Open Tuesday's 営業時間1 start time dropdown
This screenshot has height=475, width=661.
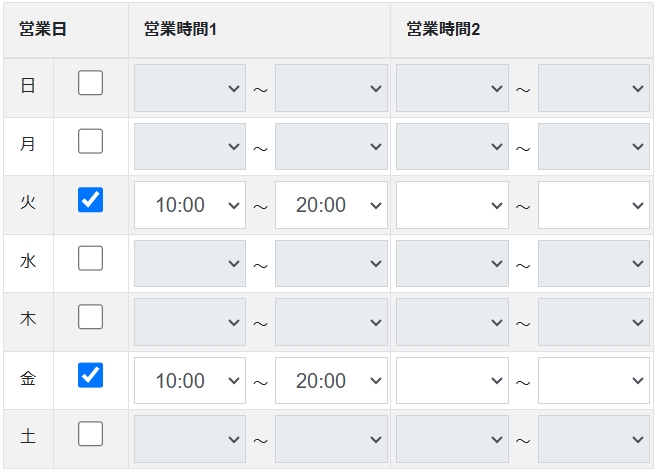(190, 205)
